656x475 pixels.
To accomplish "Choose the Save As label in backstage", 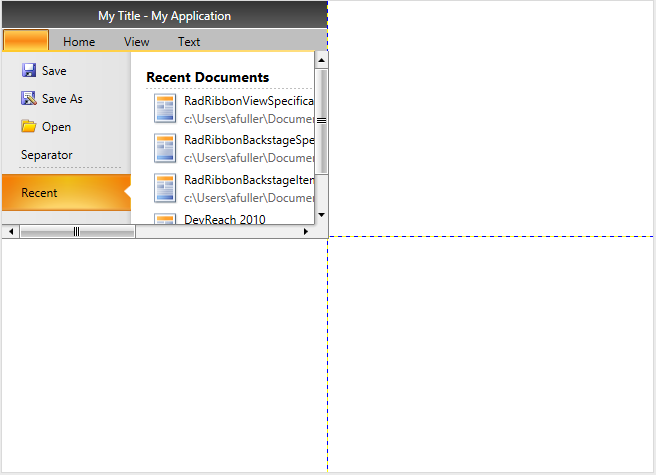I will point(62,99).
